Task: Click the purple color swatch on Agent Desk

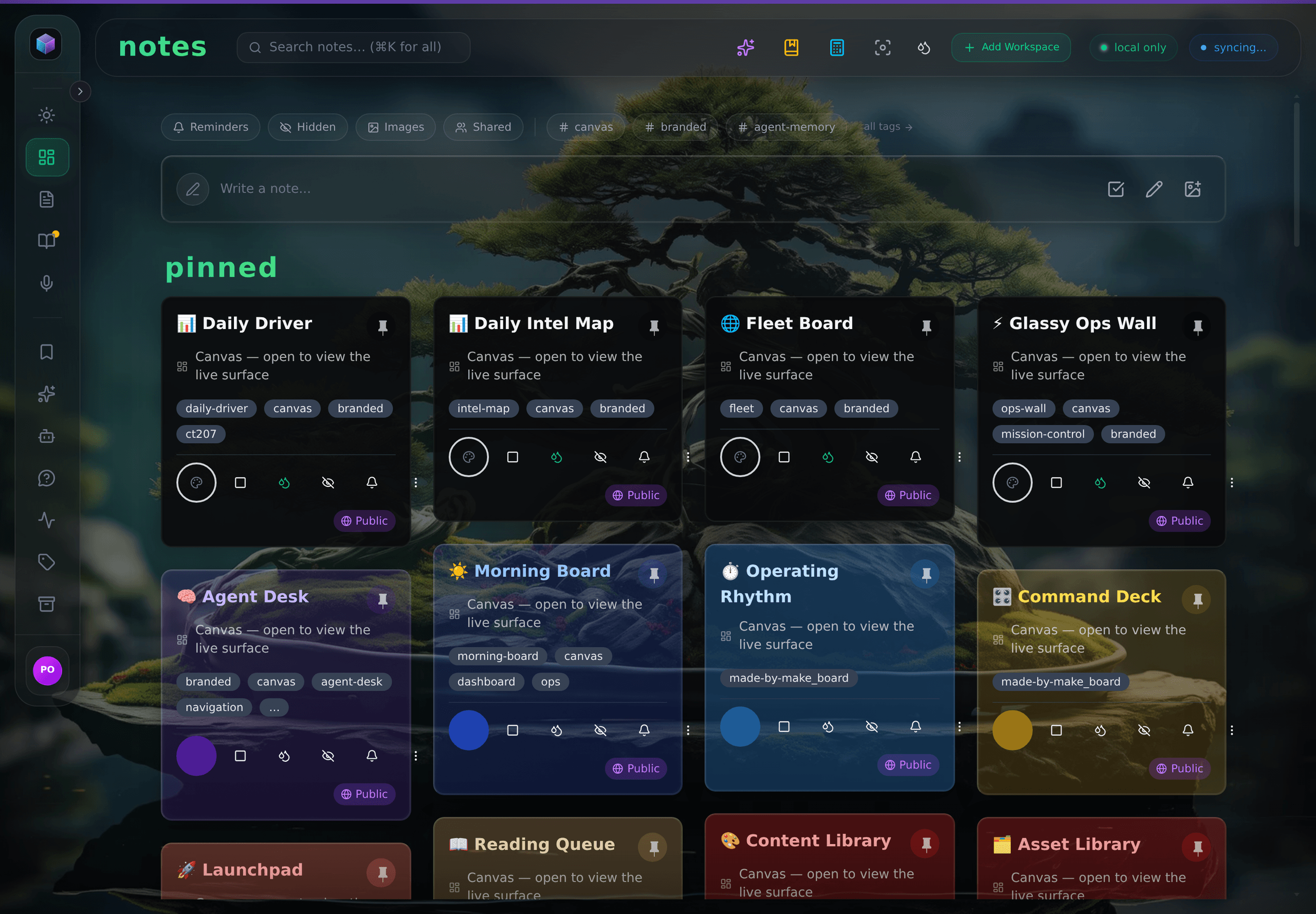Action: [x=196, y=756]
